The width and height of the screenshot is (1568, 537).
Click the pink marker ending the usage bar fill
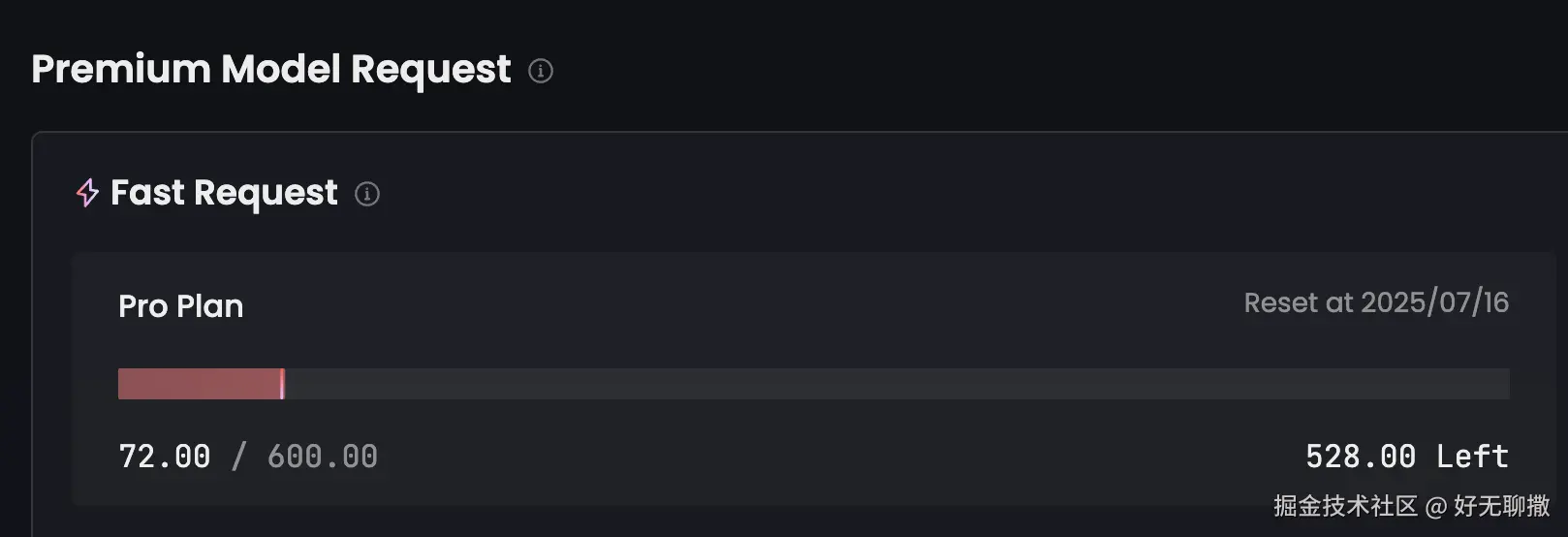[x=282, y=384]
